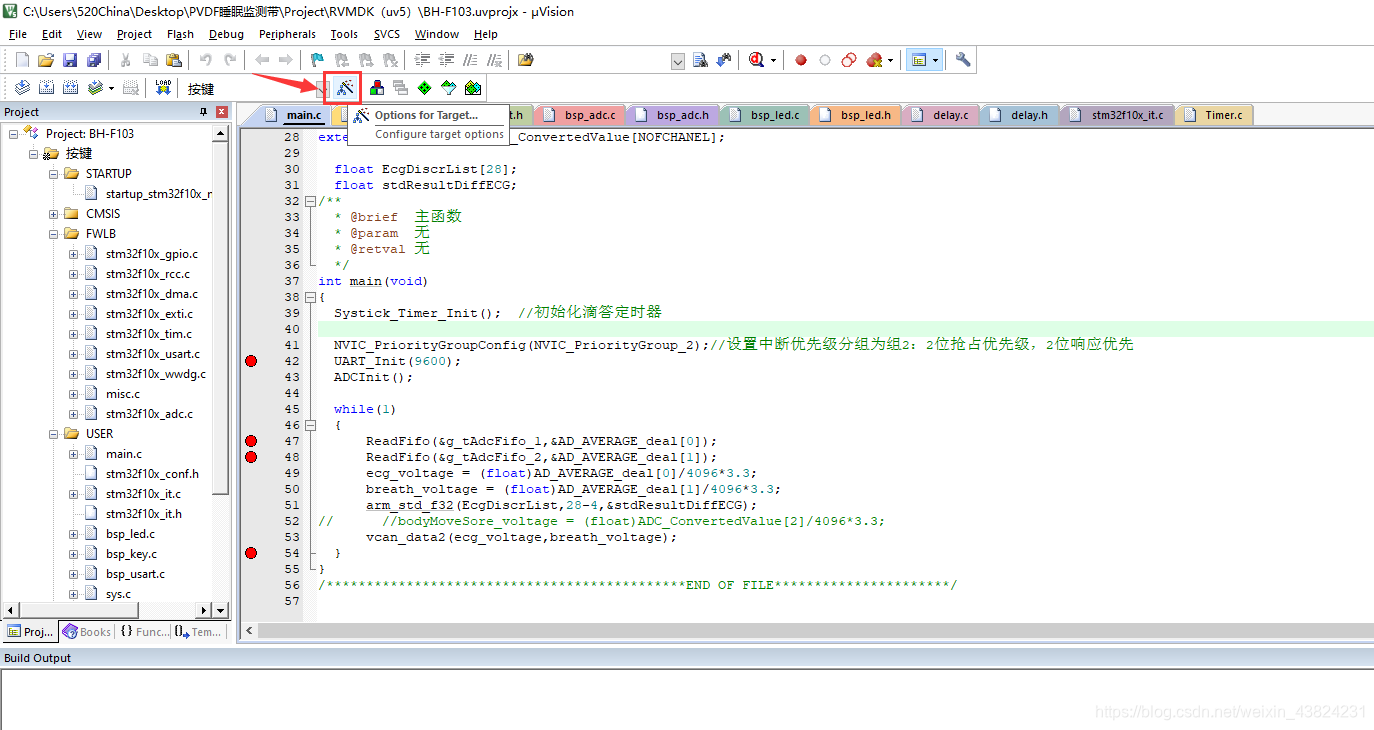1374x730 pixels.
Task: Click the Translate current file icon
Action: tap(22, 88)
